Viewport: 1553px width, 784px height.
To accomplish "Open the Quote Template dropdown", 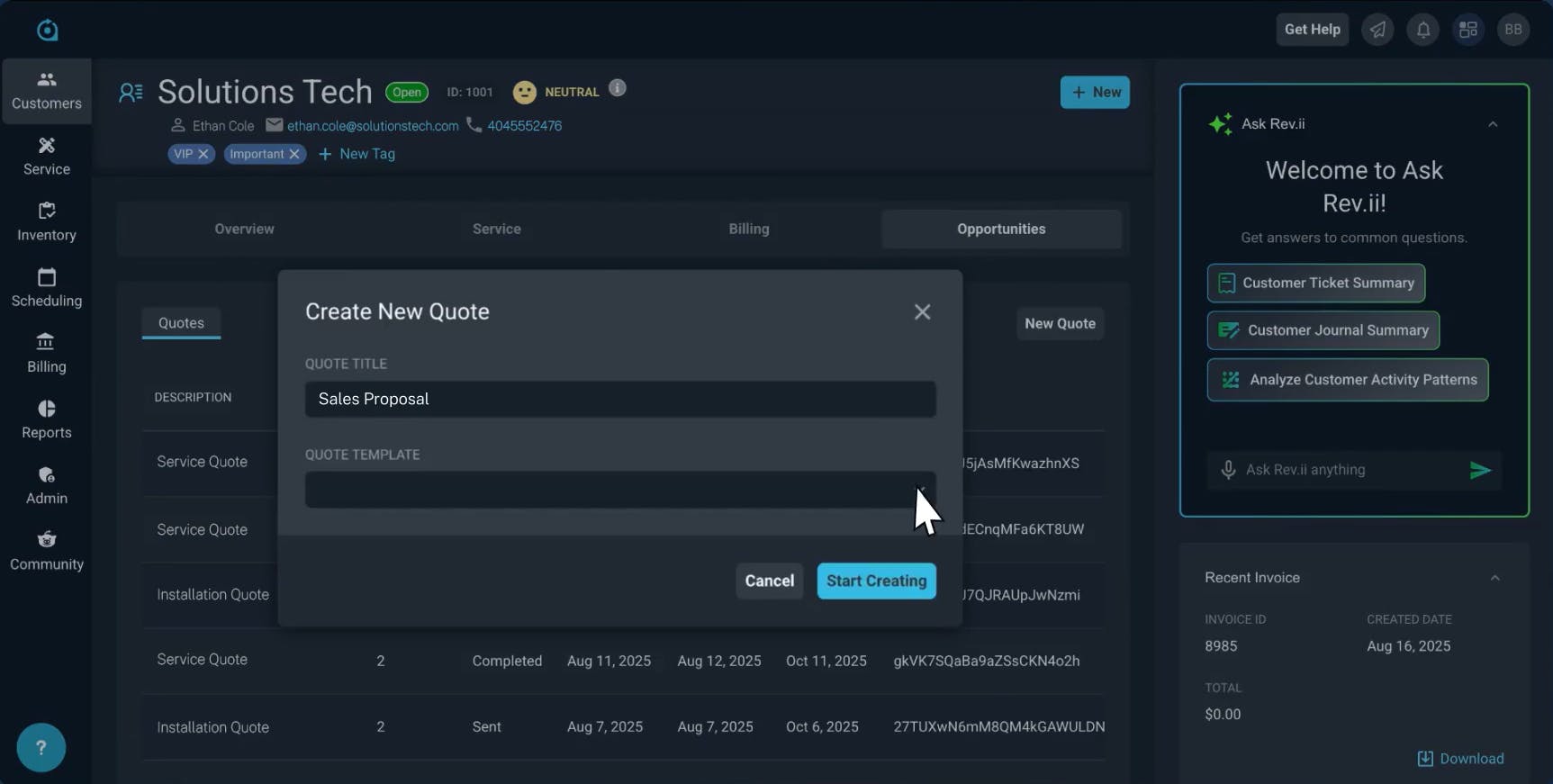I will pyautogui.click(x=619, y=490).
